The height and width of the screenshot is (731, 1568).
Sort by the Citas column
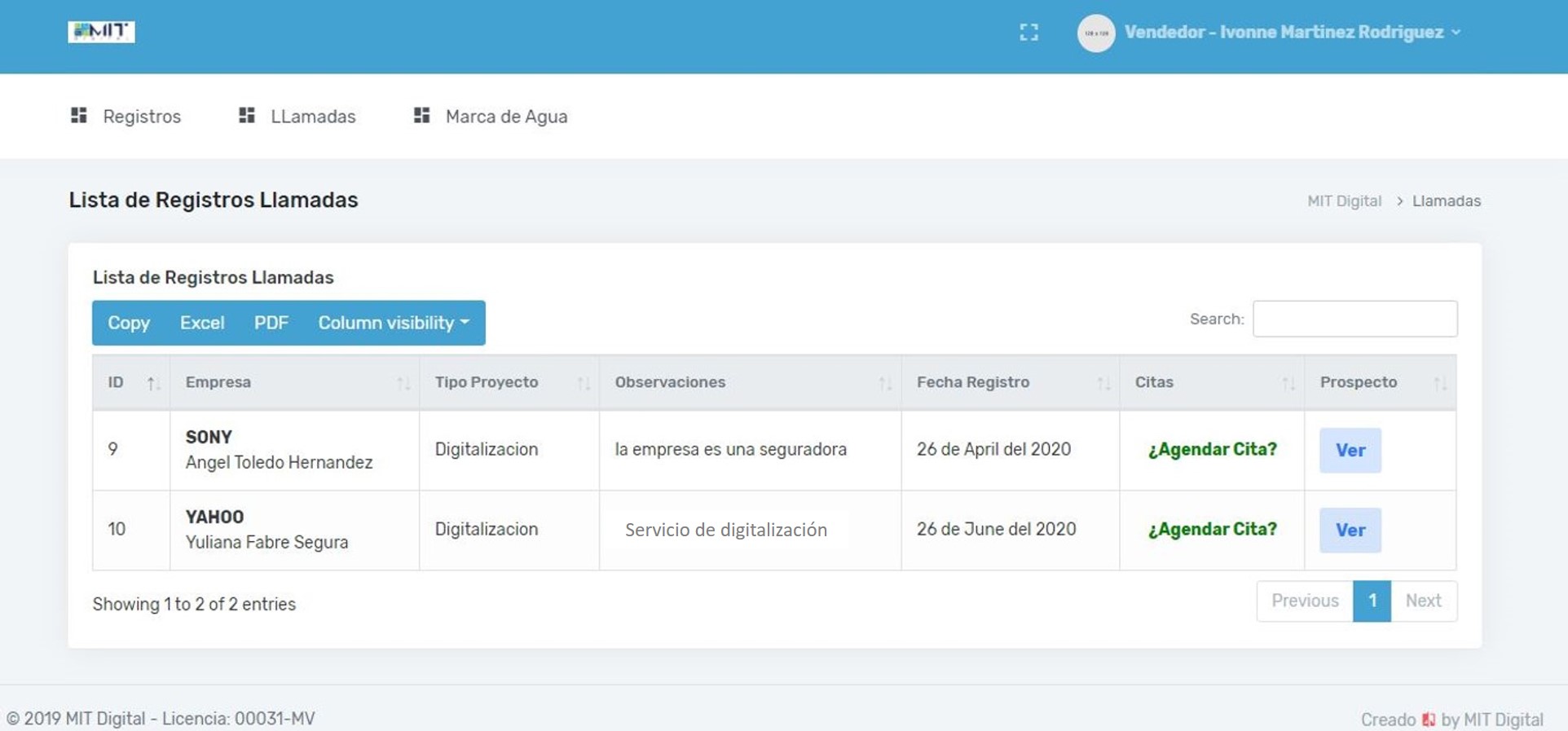1212,382
